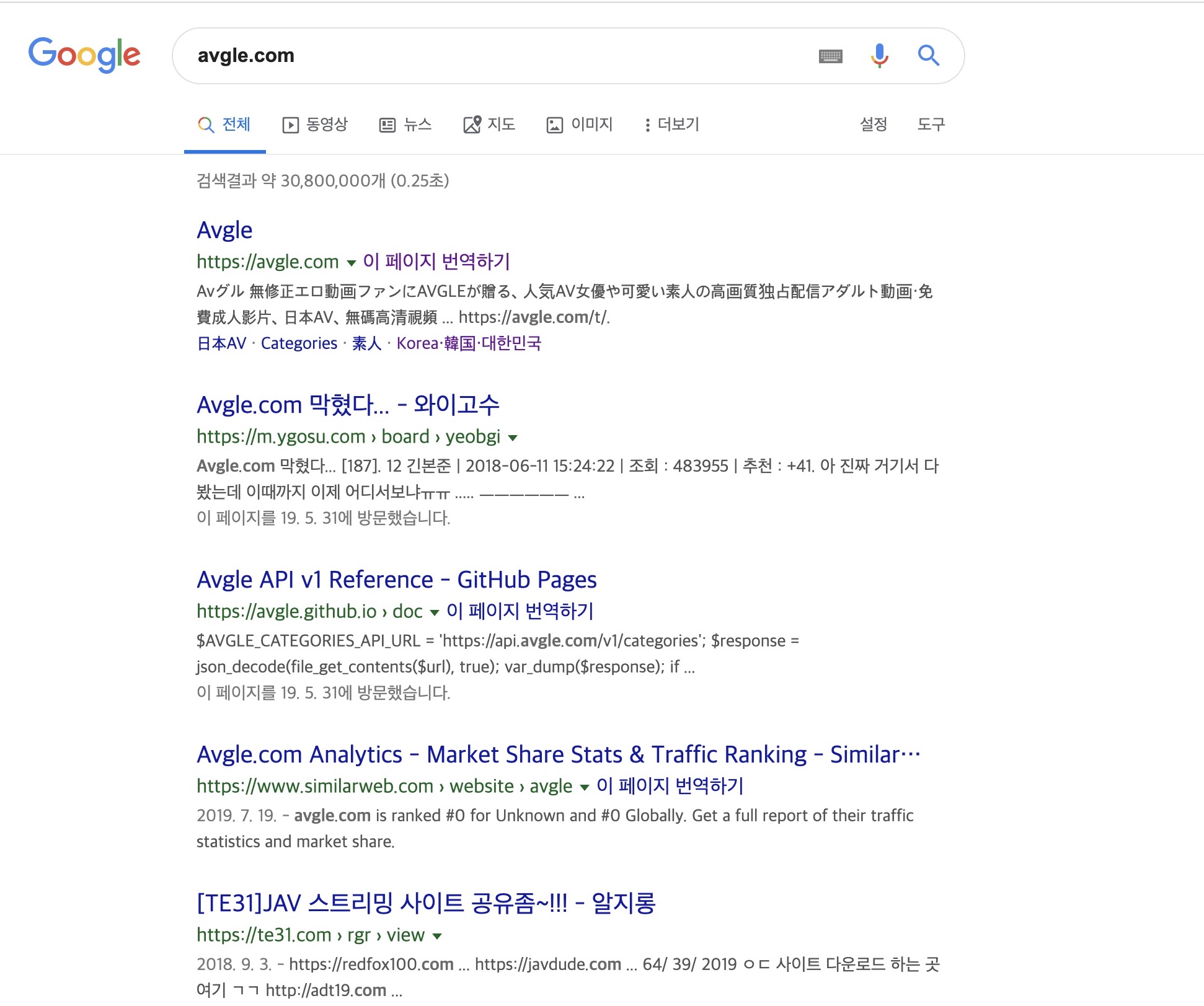Switch to the 동영상 tab
Viewport: 1204px width, 1006px height.
pos(315,125)
